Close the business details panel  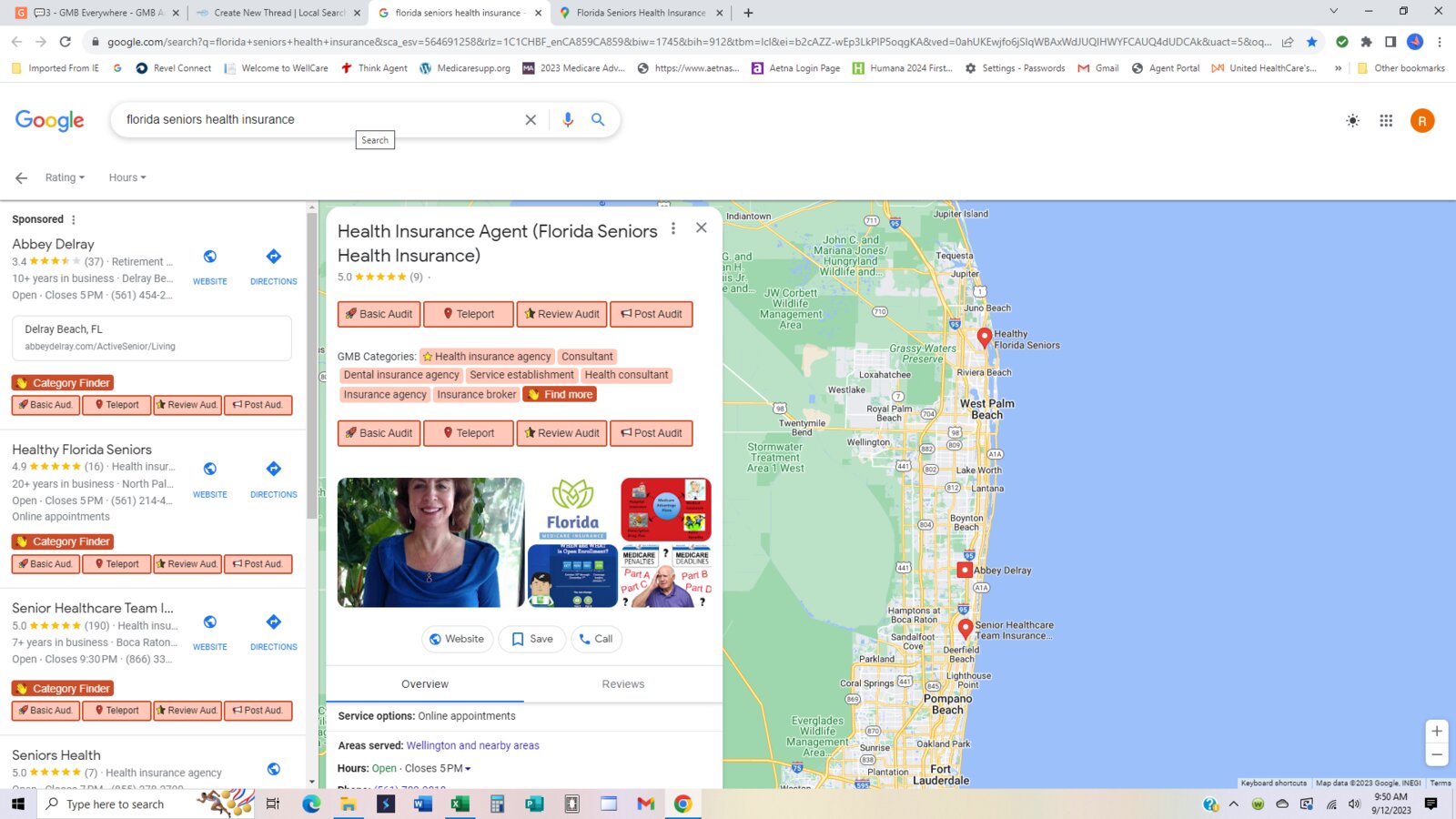pos(701,227)
